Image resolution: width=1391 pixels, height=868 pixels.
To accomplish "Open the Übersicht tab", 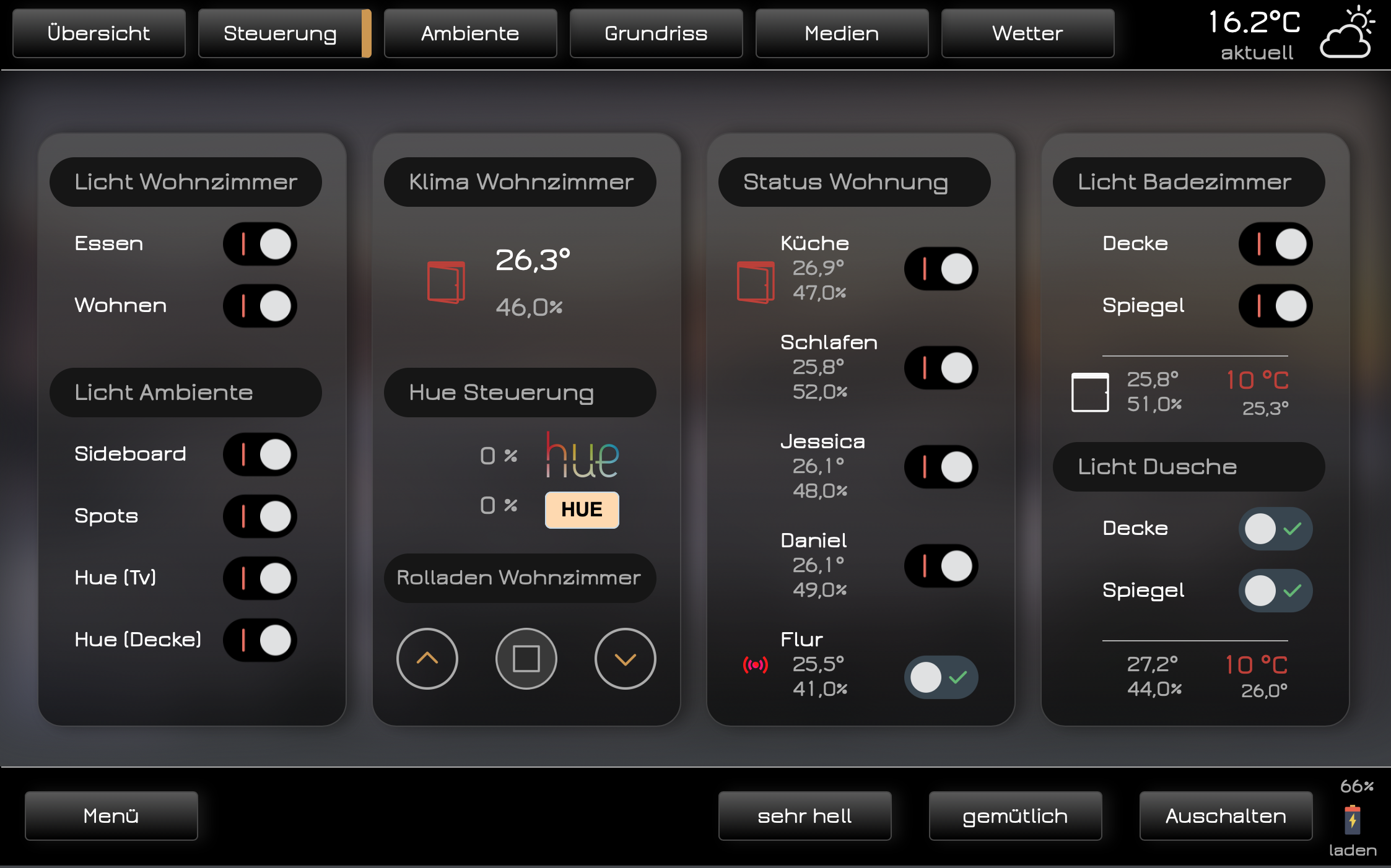I will point(99,33).
